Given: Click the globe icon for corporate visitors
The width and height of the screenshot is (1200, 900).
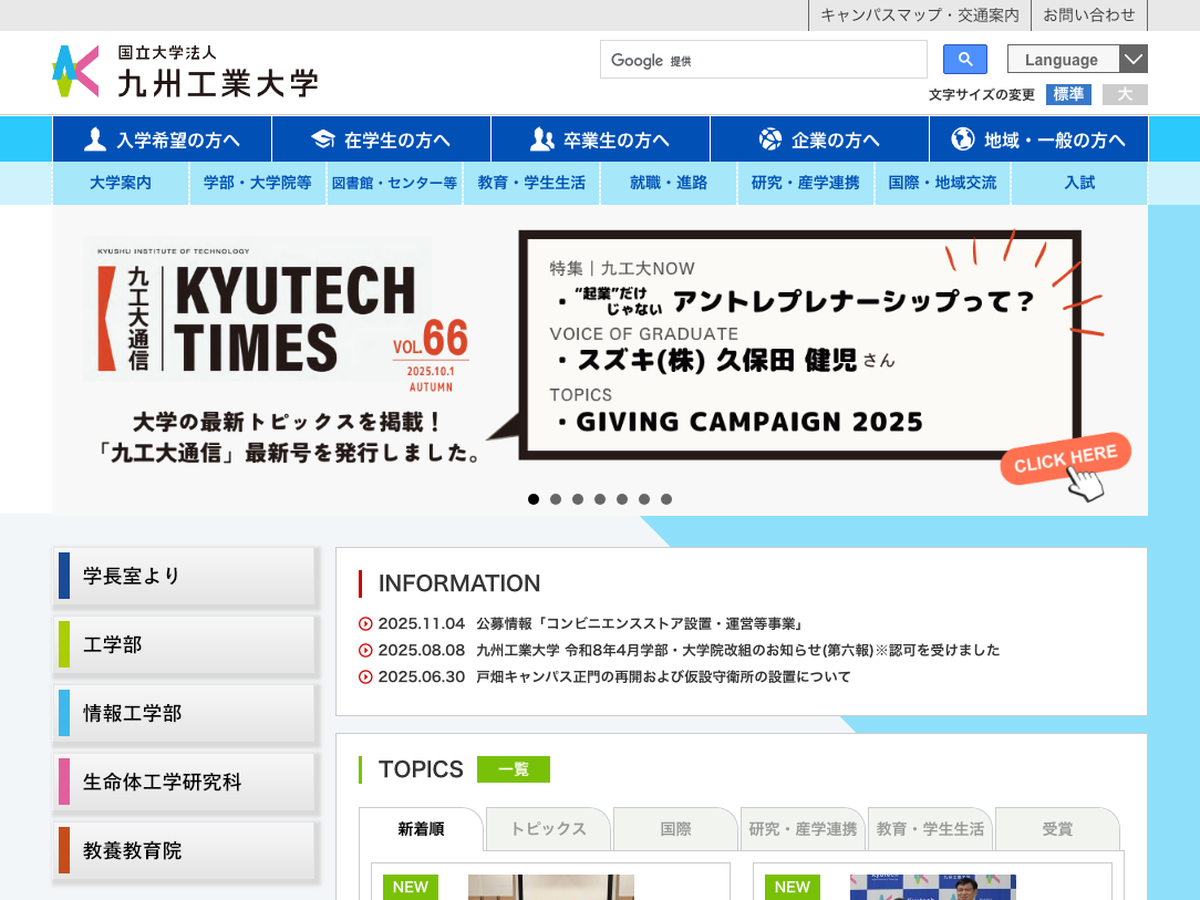Looking at the screenshot, I should [770, 139].
